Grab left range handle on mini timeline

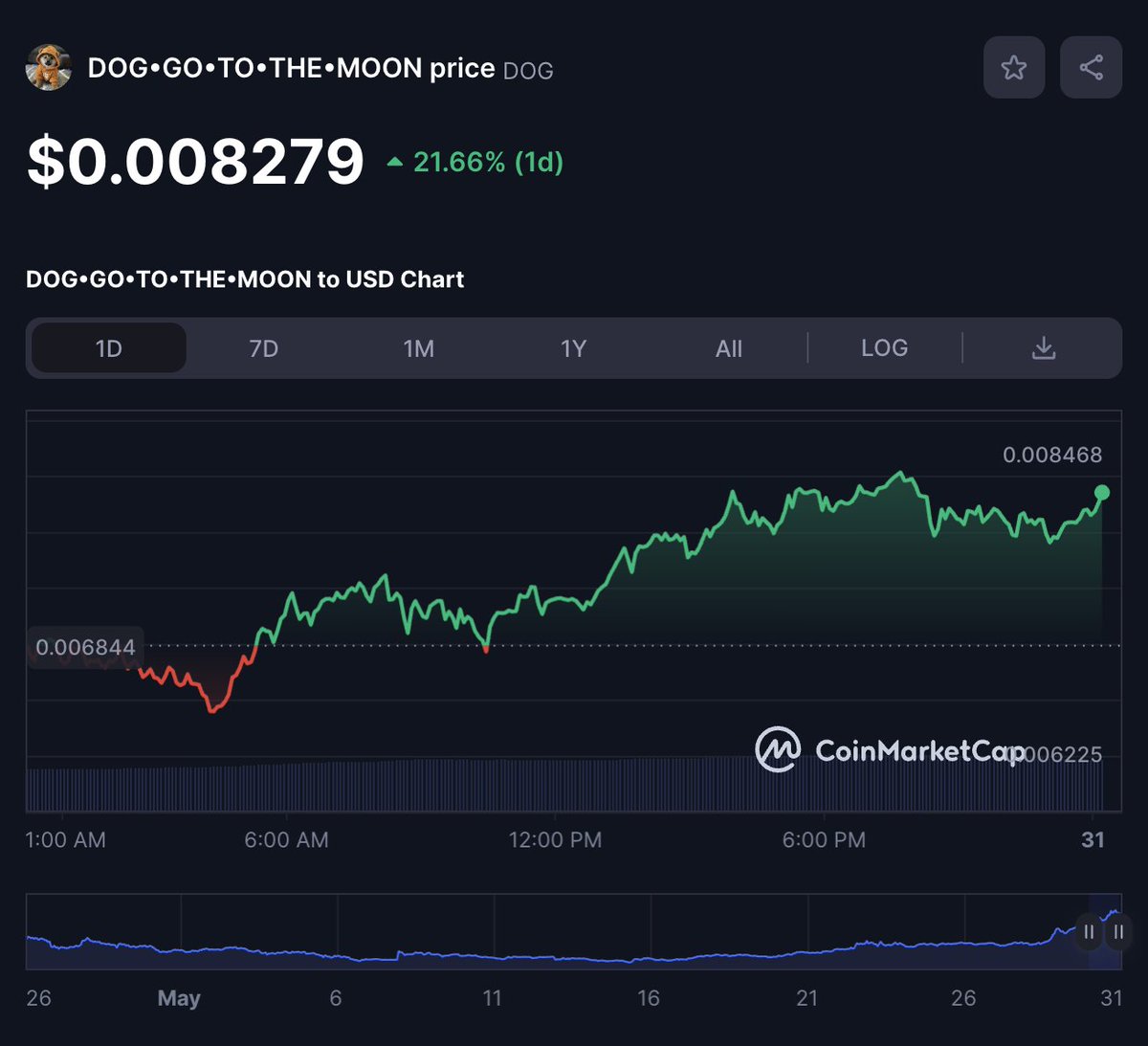pos(1089,931)
